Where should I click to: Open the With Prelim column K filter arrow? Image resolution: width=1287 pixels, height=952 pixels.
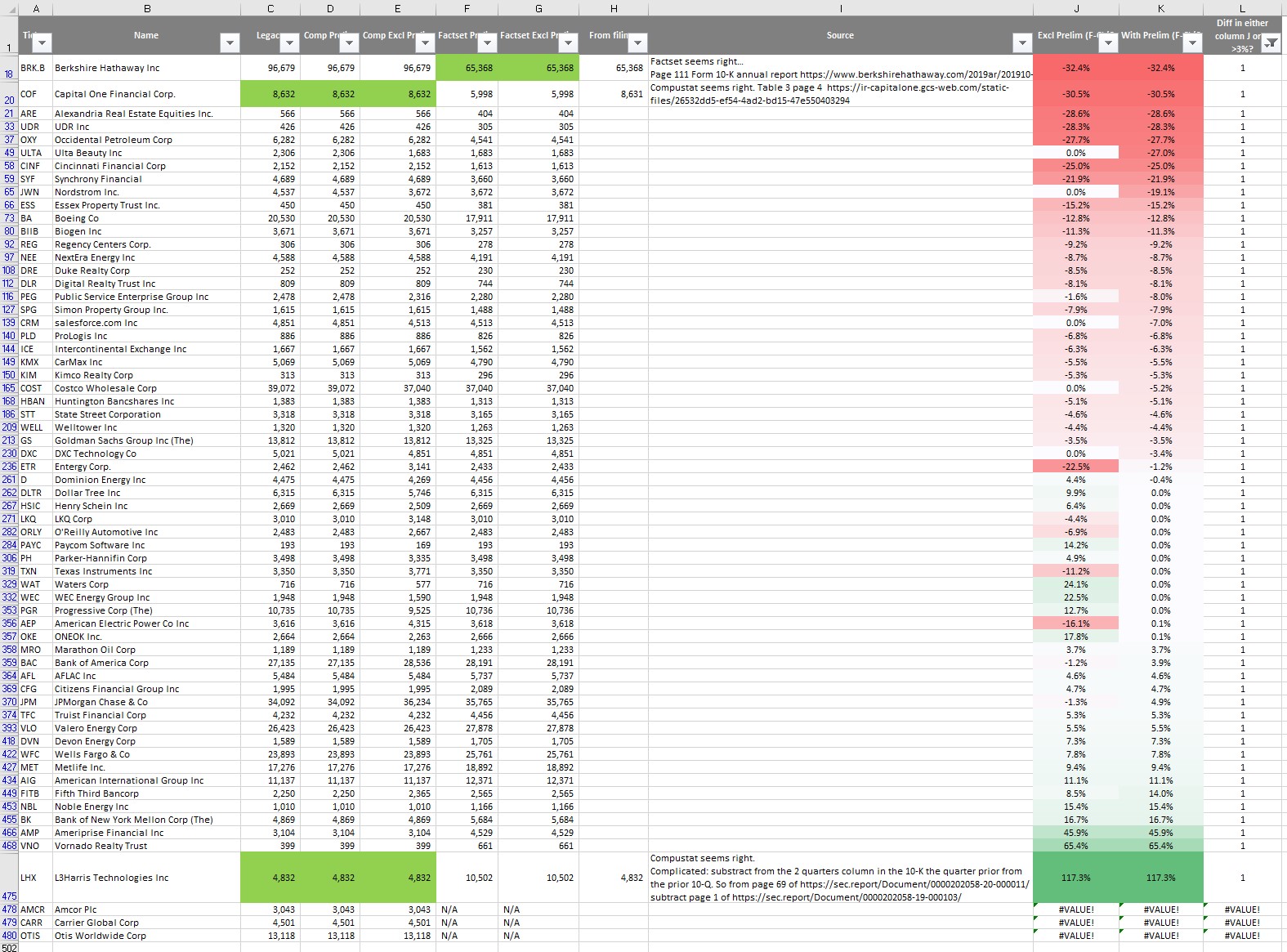tap(1193, 43)
